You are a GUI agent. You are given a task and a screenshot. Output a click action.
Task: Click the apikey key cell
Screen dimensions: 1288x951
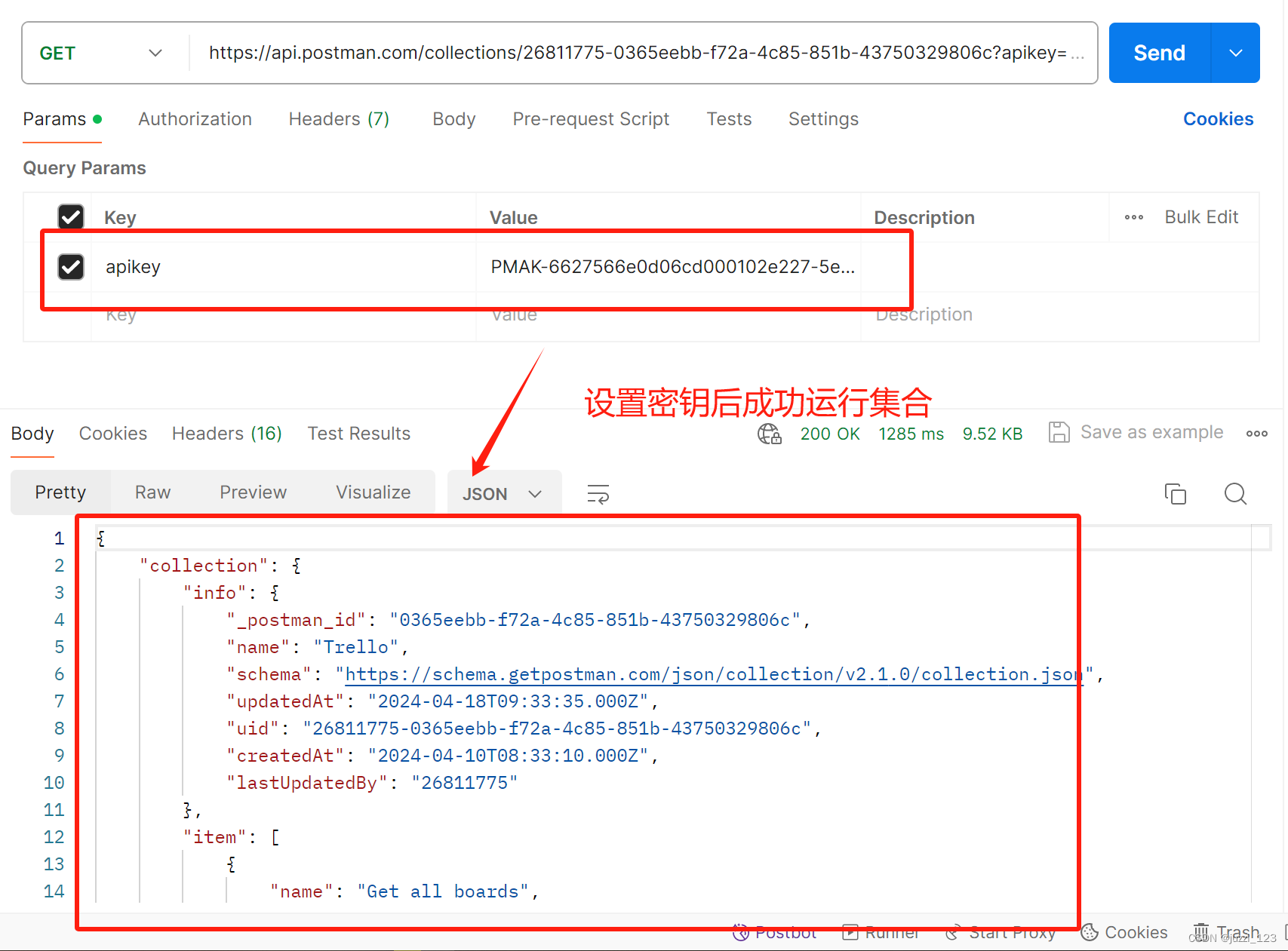point(284,267)
